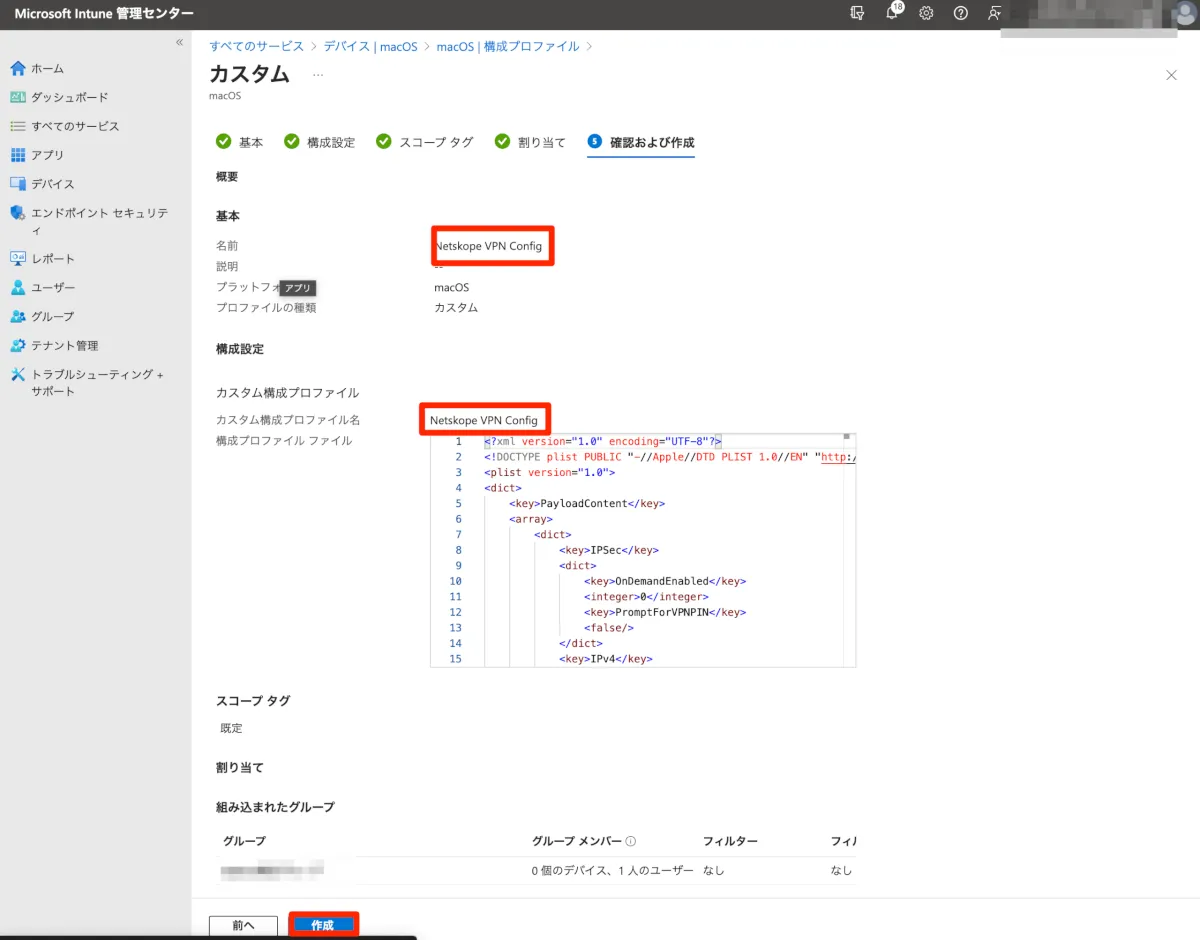Open ダッシュボード in the sidebar
Screen dimensions: 1200x940
[x=70, y=97]
